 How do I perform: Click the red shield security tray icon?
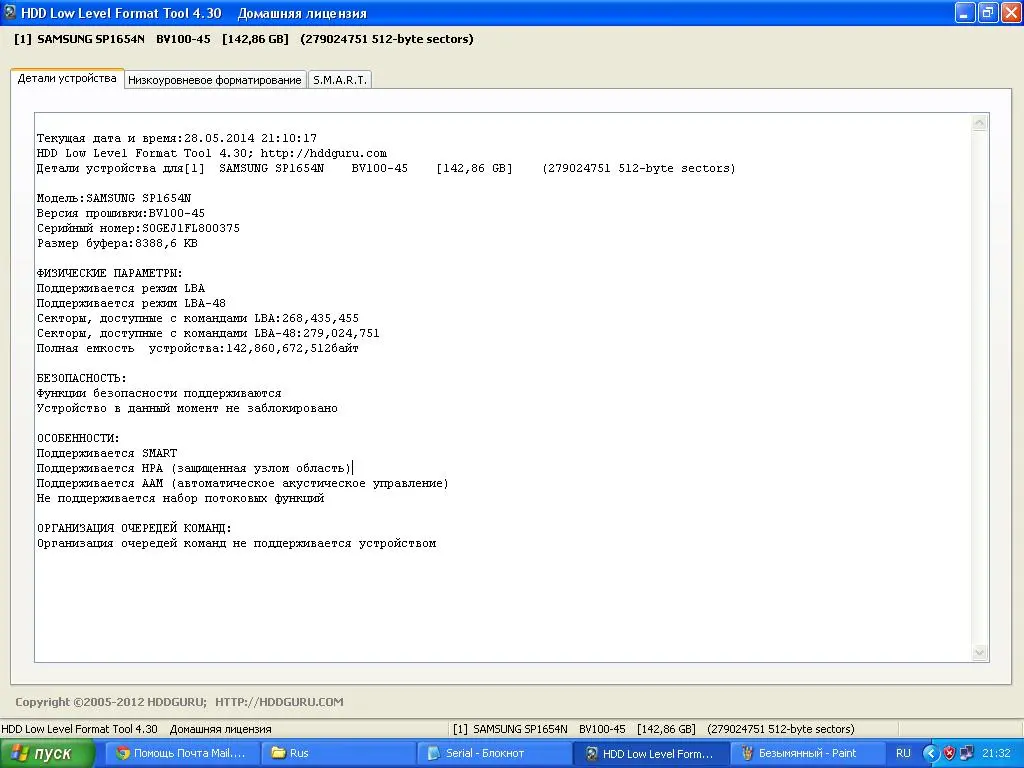pyautogui.click(x=950, y=753)
